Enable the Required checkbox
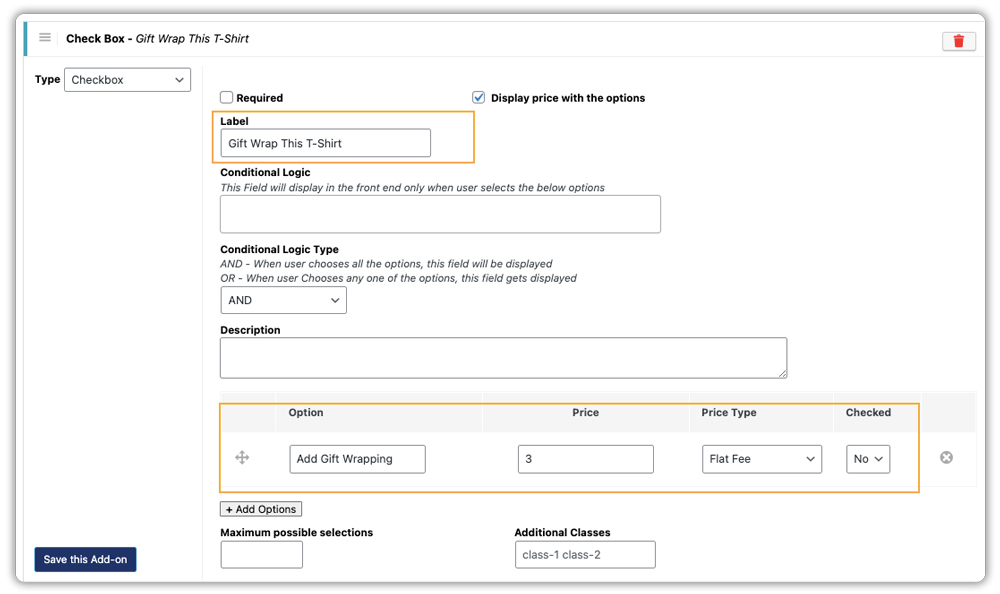Viewport: 1000px width, 594px height. point(226,97)
